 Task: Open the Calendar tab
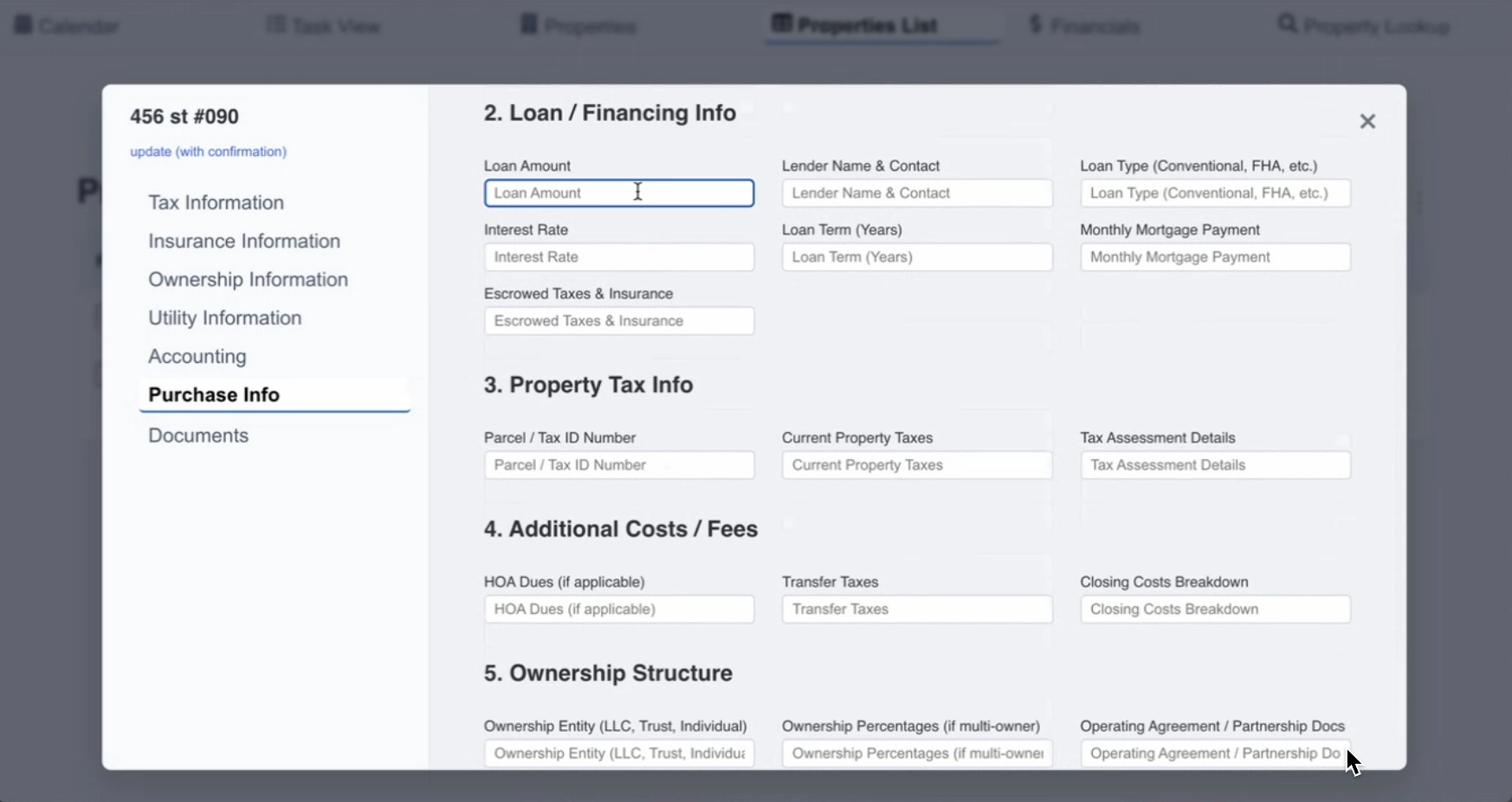tap(67, 26)
